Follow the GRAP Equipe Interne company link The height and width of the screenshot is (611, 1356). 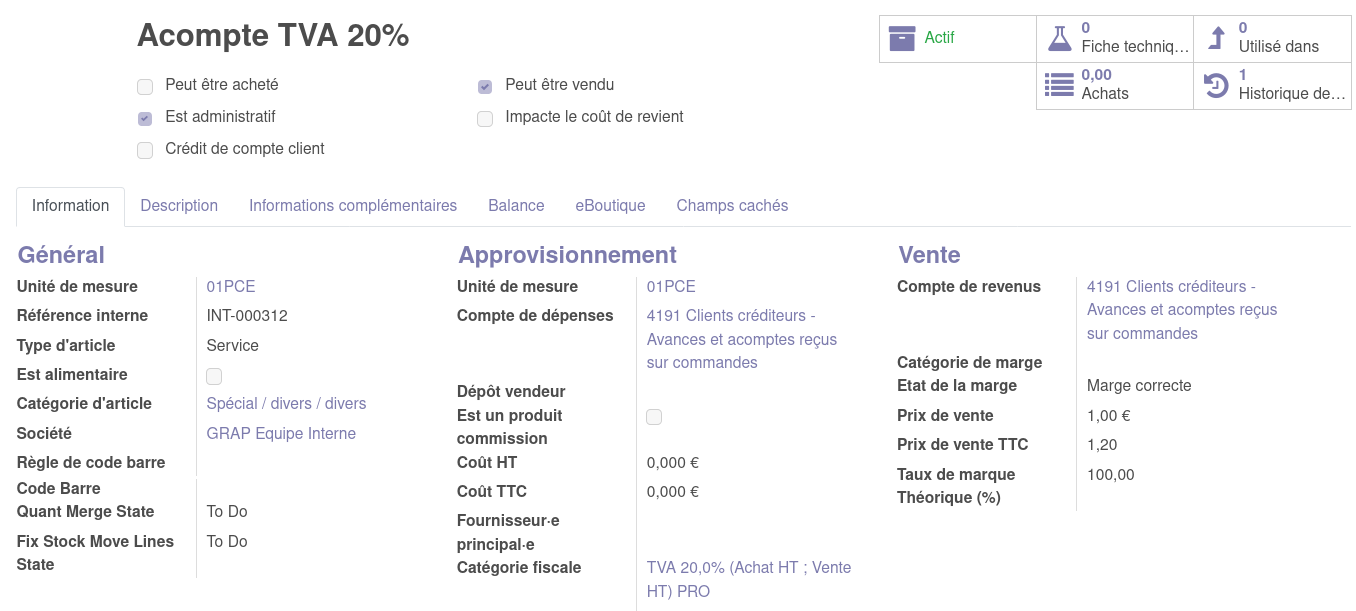281,434
